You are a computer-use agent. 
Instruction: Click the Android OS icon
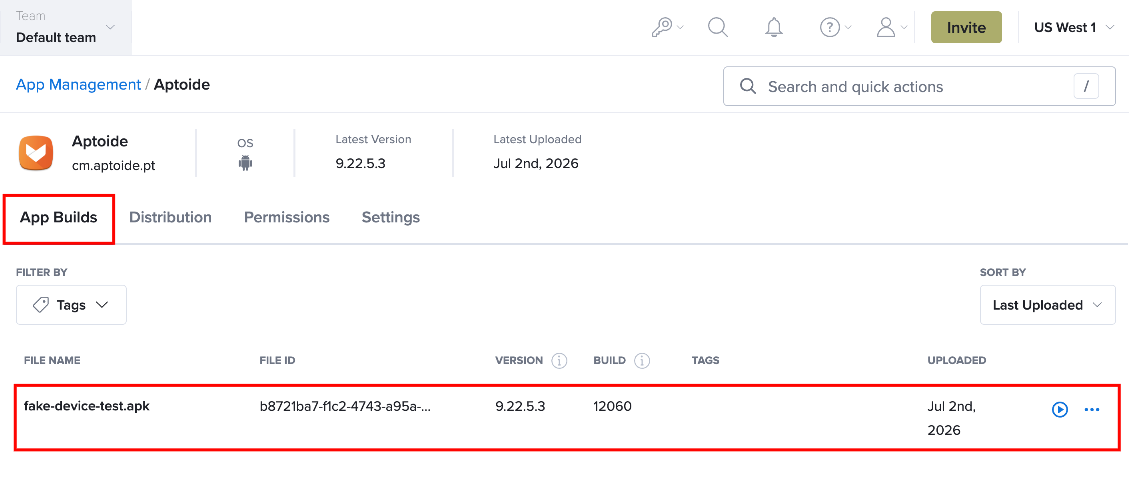click(x=246, y=163)
